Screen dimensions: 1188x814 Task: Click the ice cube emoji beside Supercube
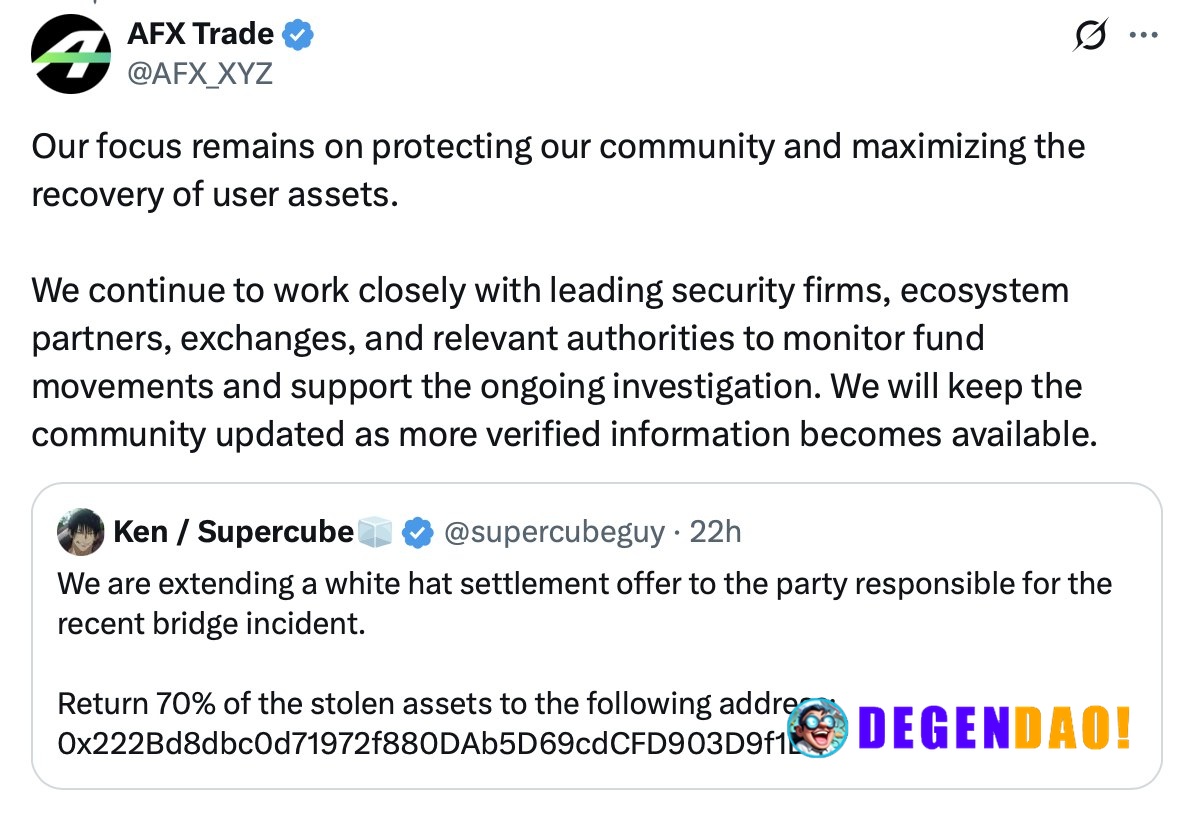pos(374,532)
